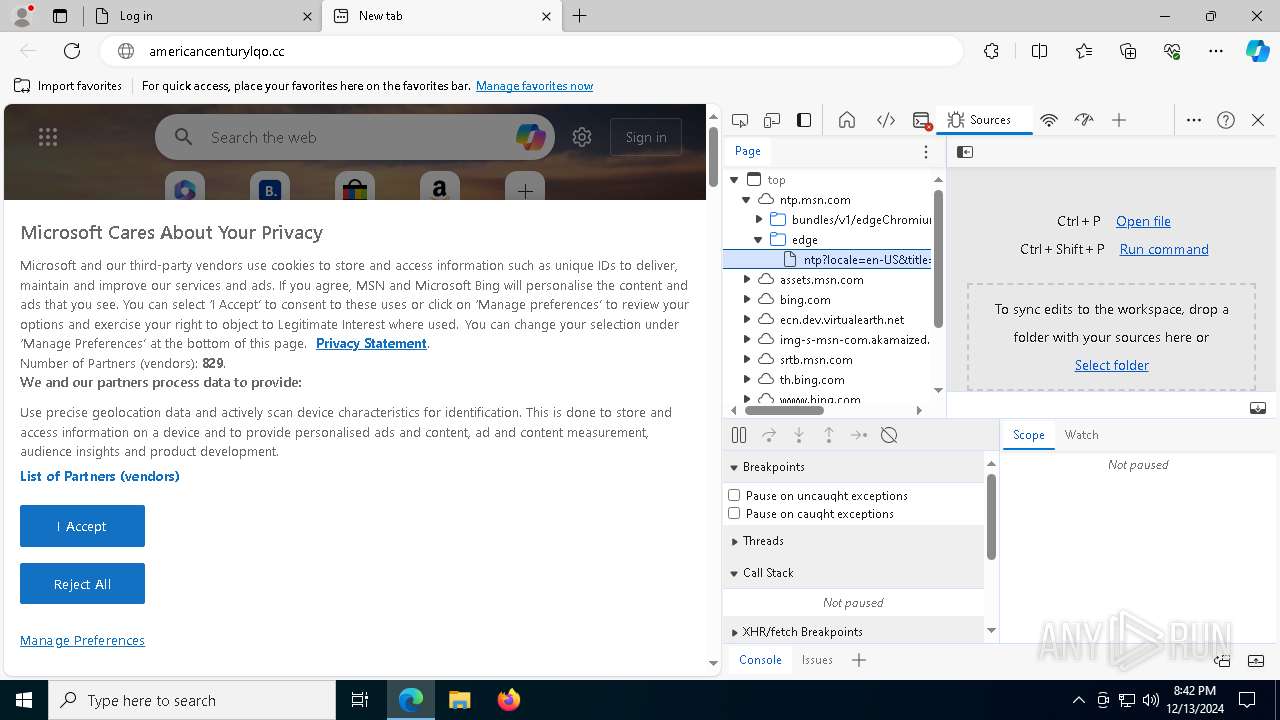The image size is (1280, 720).
Task: Show the debugger sidebar toggle under editor
Action: tap(1258, 408)
